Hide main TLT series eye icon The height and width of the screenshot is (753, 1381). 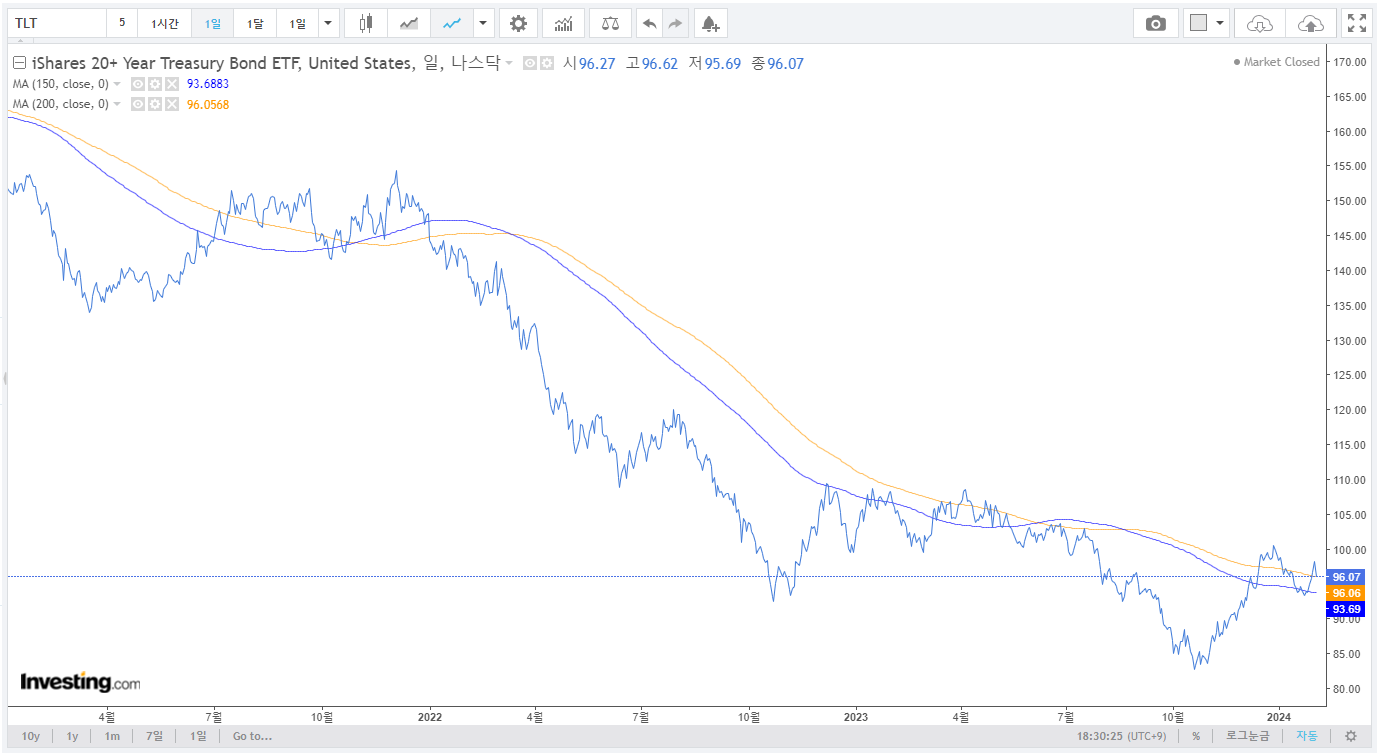click(x=530, y=63)
